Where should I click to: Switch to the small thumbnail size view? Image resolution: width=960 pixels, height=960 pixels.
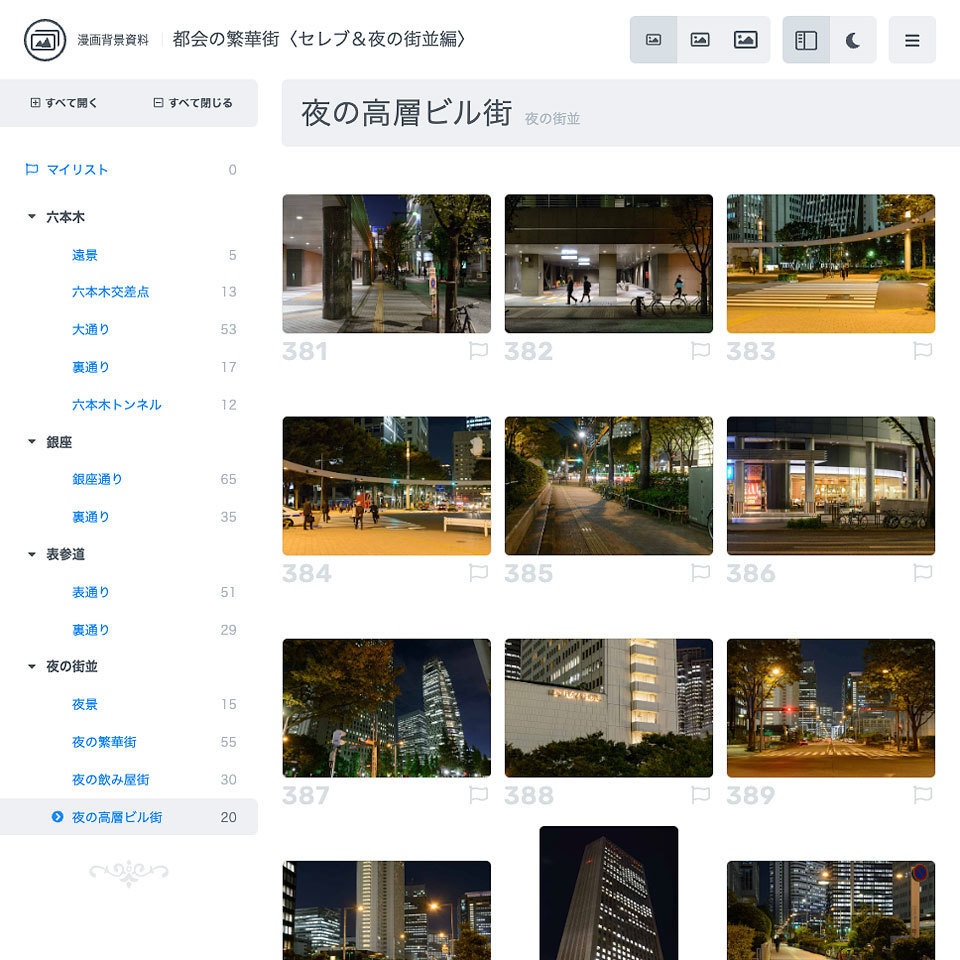click(655, 39)
